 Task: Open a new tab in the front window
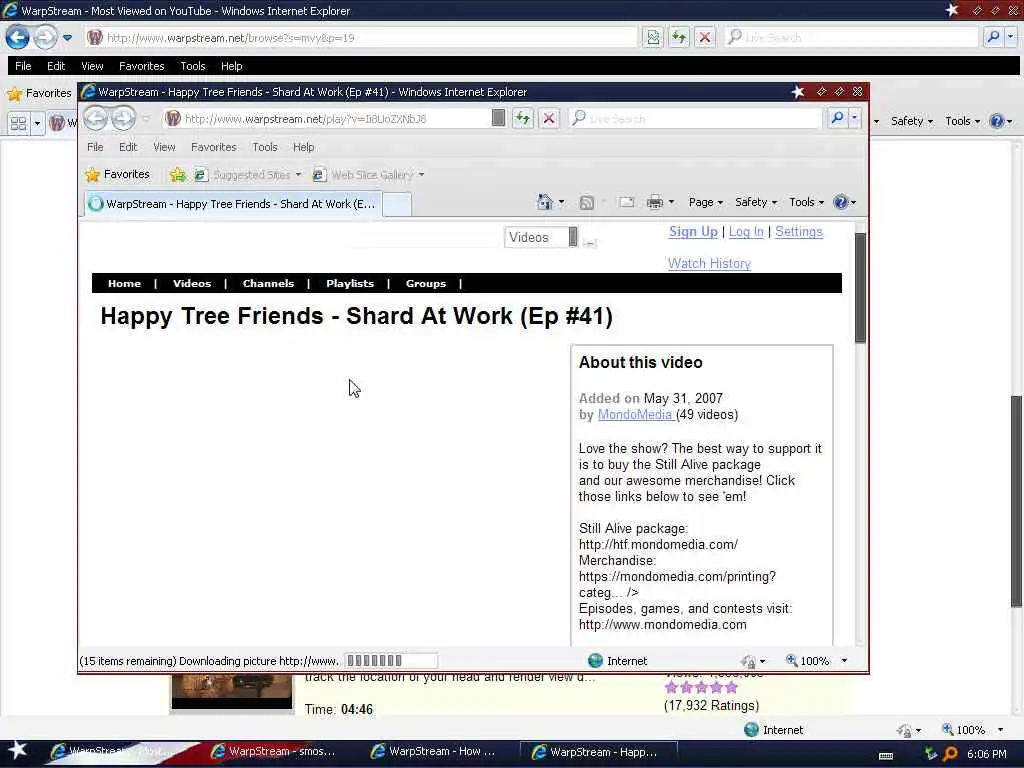(x=397, y=204)
